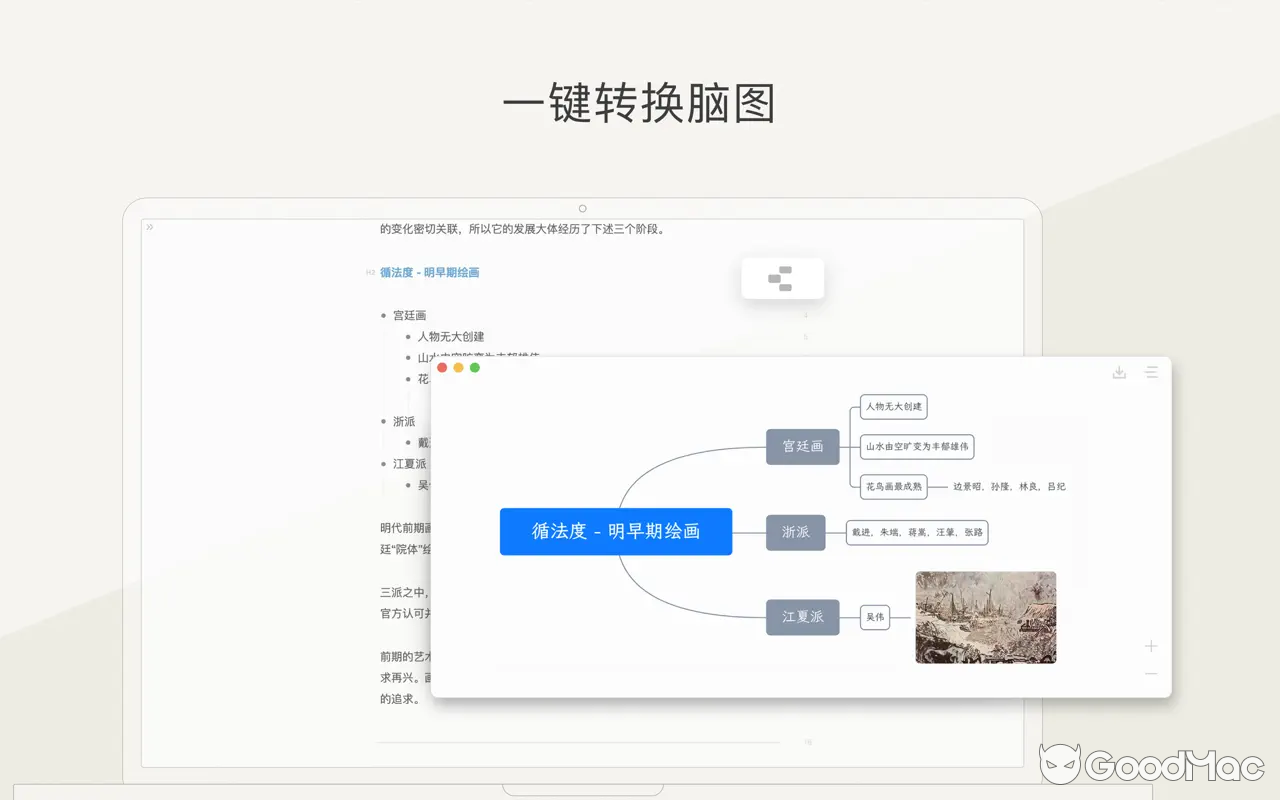Expand the 宫廷画 branch in the mind map

803,447
